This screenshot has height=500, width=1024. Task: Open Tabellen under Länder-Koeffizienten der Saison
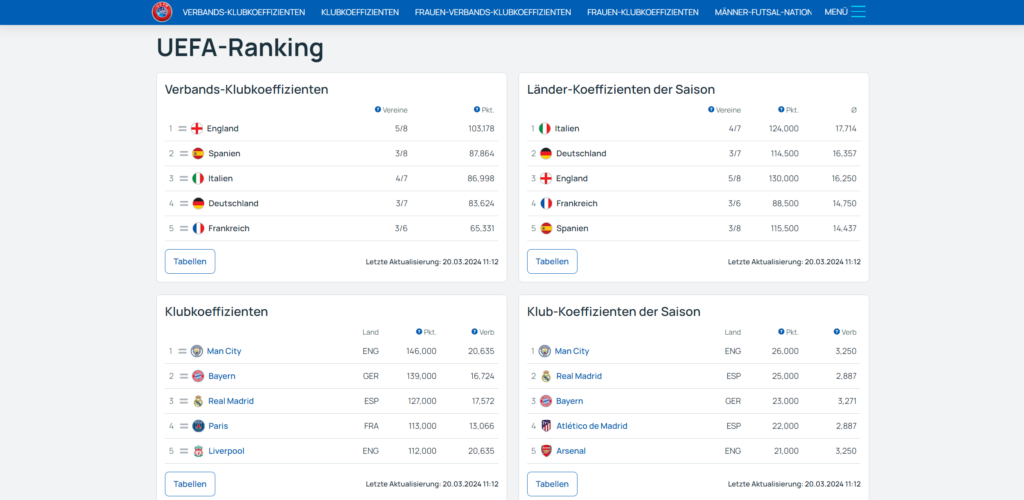point(552,262)
